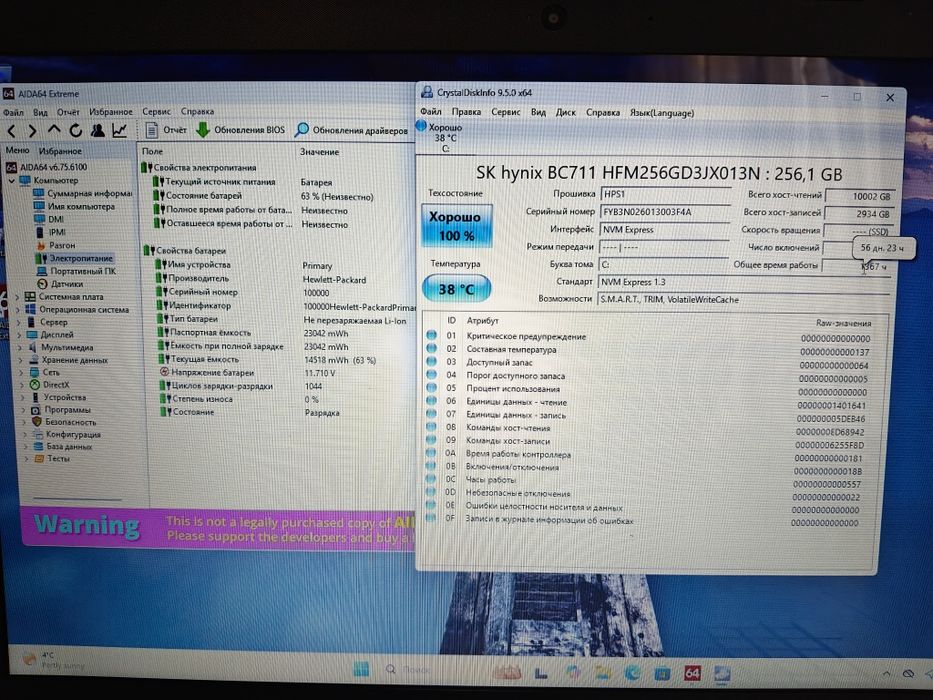Open the Диск menu in CrystalDiskInfo
This screenshot has height=700, width=933.
(565, 112)
